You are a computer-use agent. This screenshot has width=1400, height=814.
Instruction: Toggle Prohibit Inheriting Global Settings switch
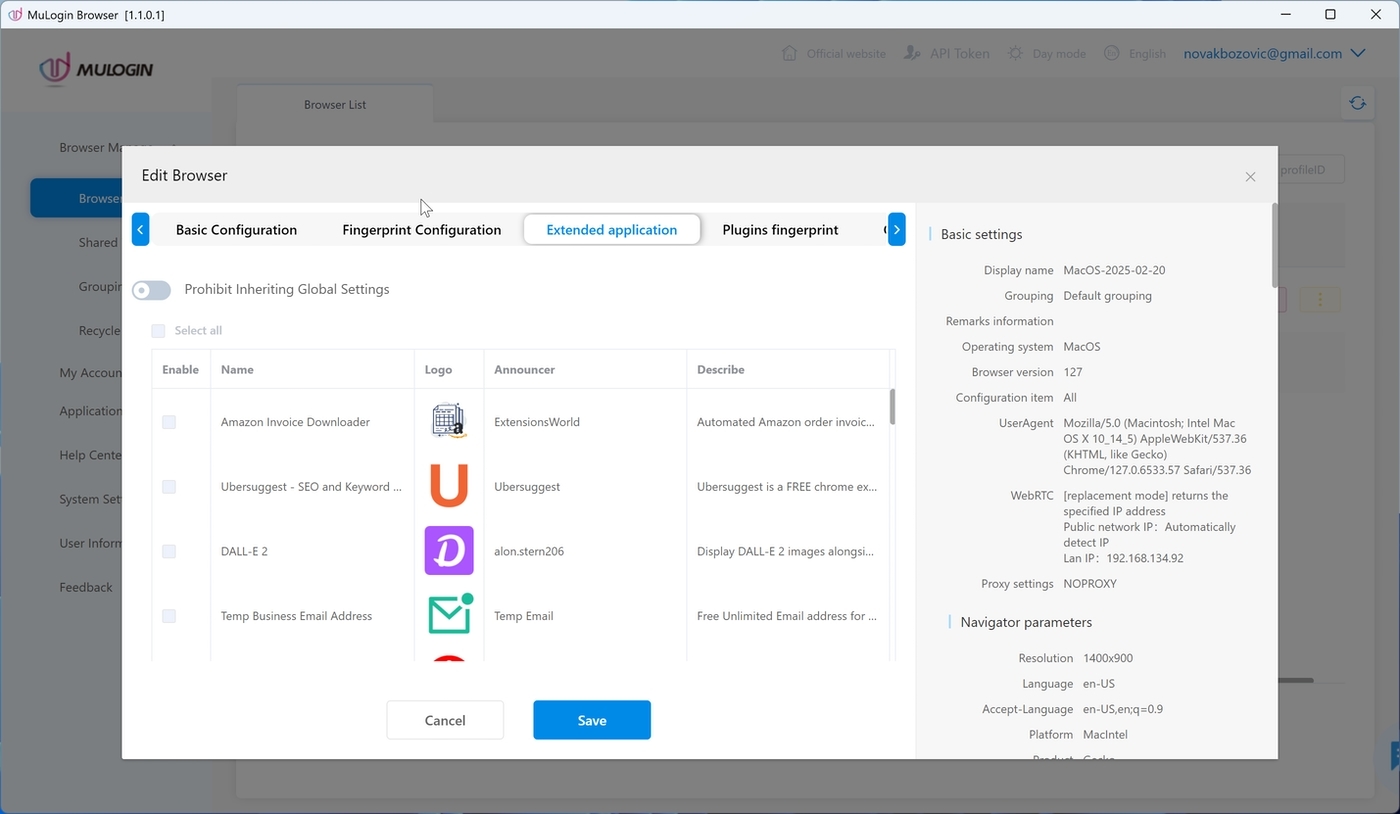coord(151,290)
